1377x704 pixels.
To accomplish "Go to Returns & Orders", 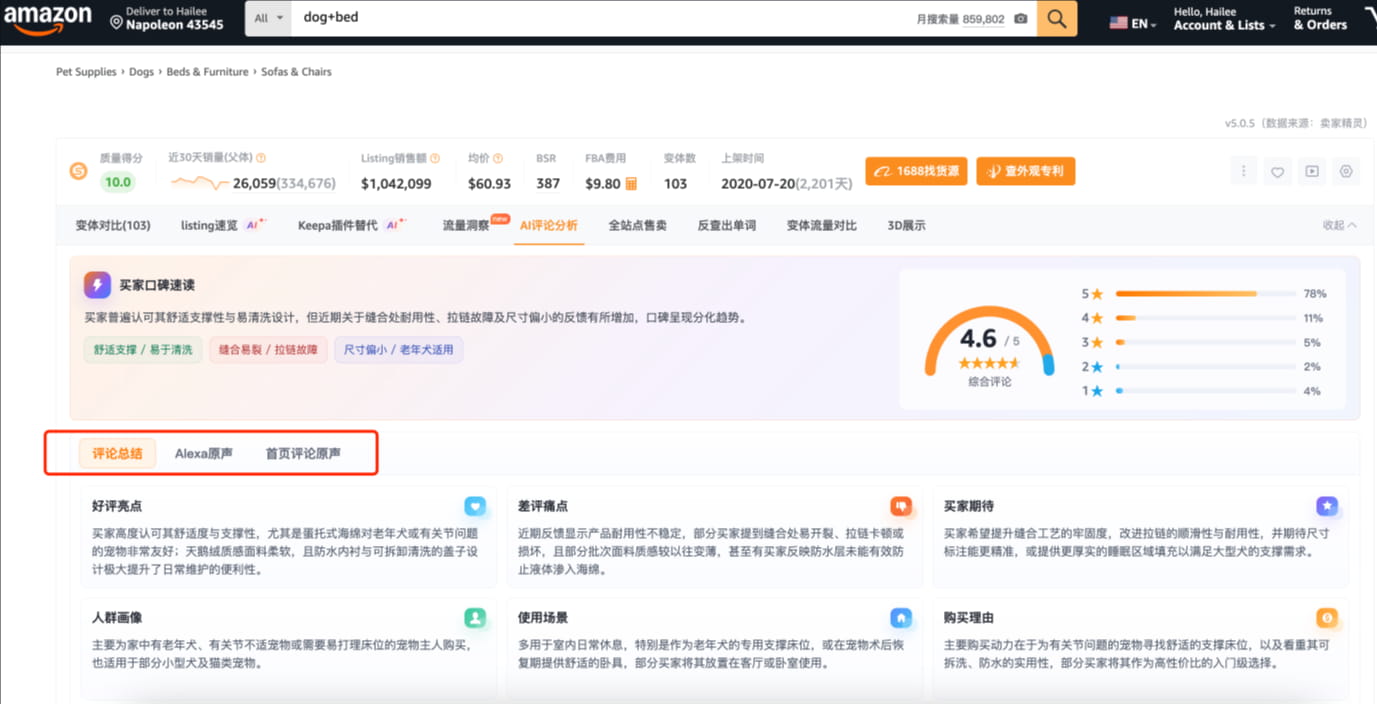I will point(1320,18).
